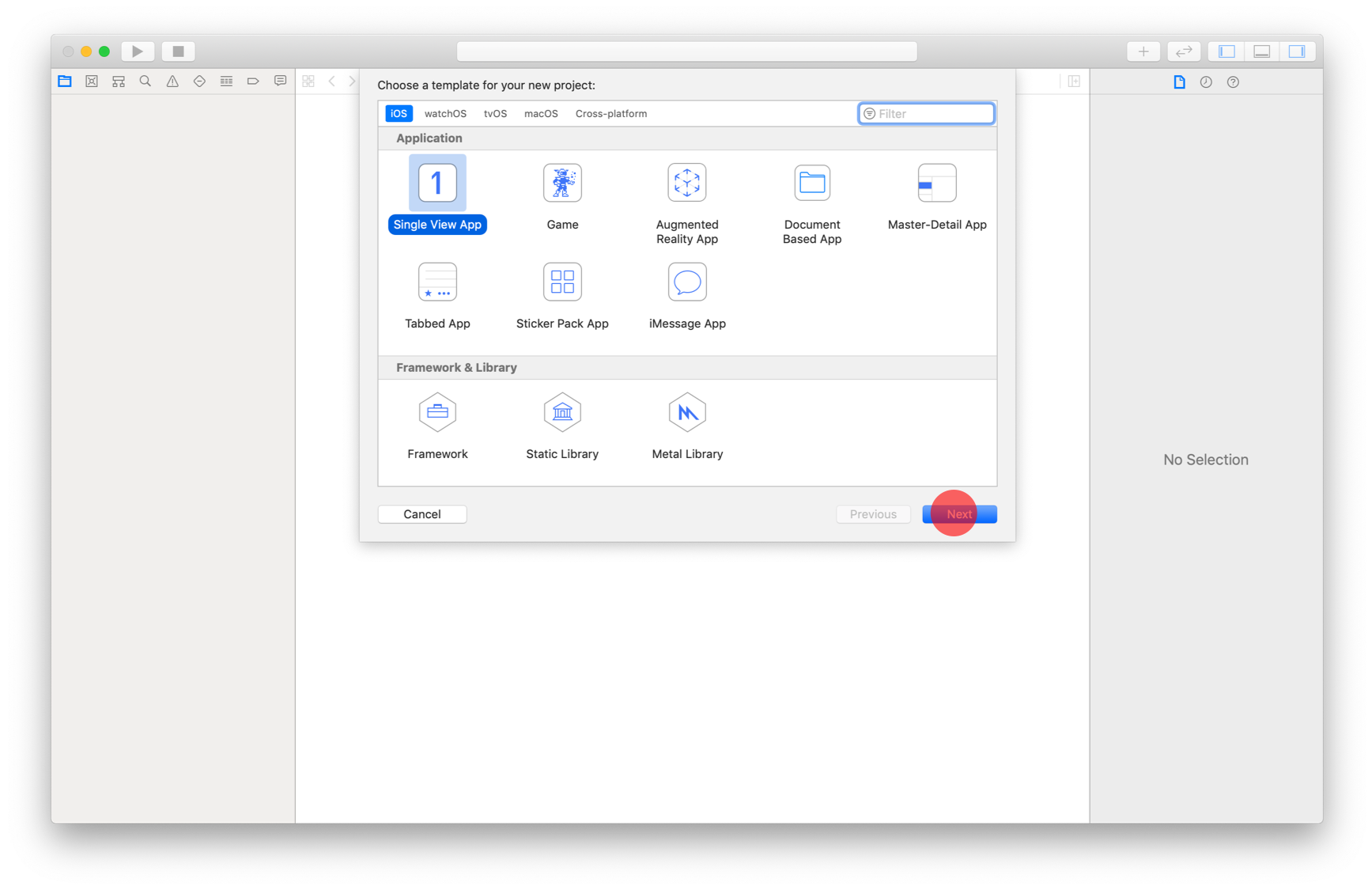Open the Find navigator magnifier

(146, 81)
